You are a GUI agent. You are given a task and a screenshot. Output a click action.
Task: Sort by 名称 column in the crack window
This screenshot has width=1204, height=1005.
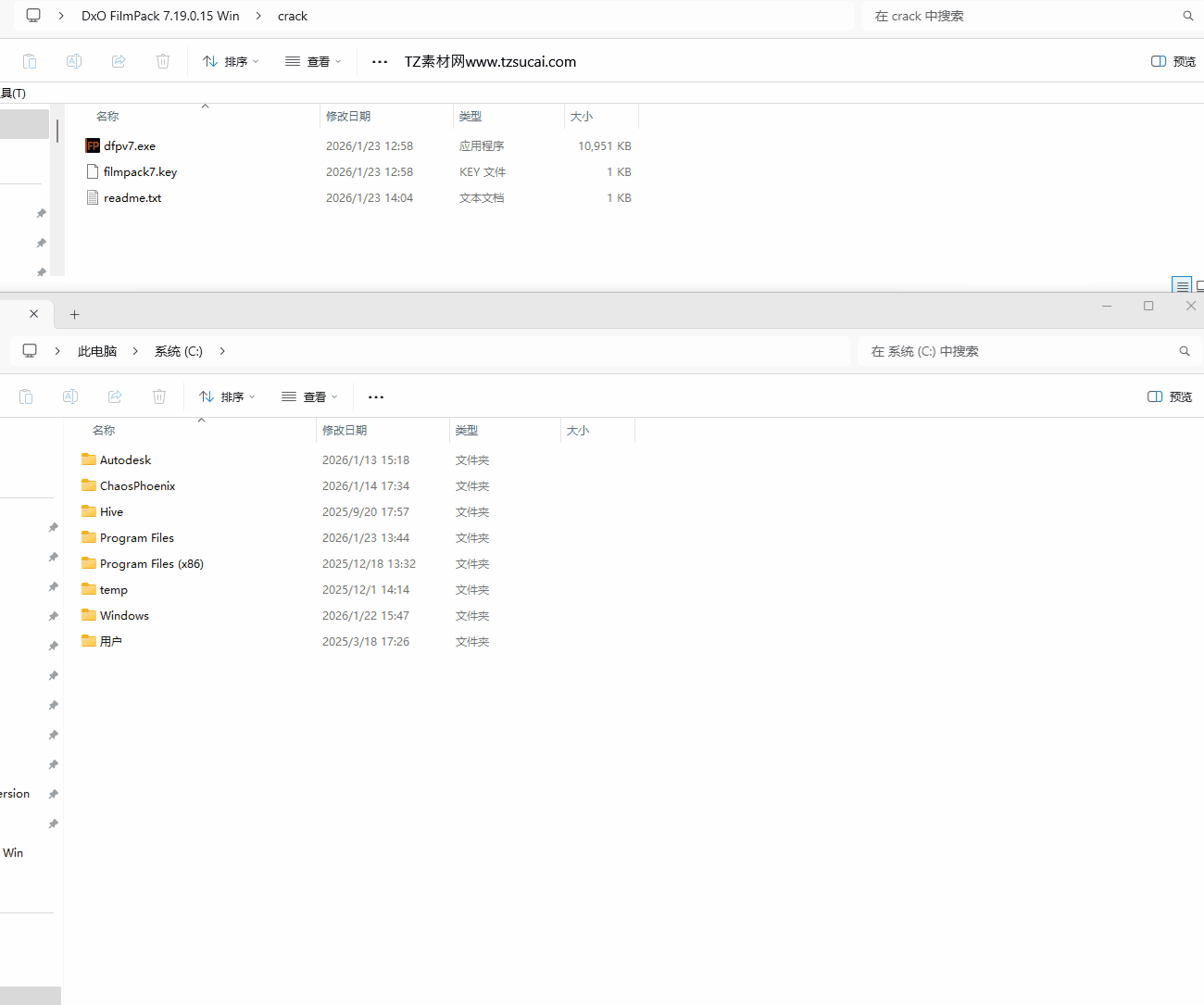[107, 117]
